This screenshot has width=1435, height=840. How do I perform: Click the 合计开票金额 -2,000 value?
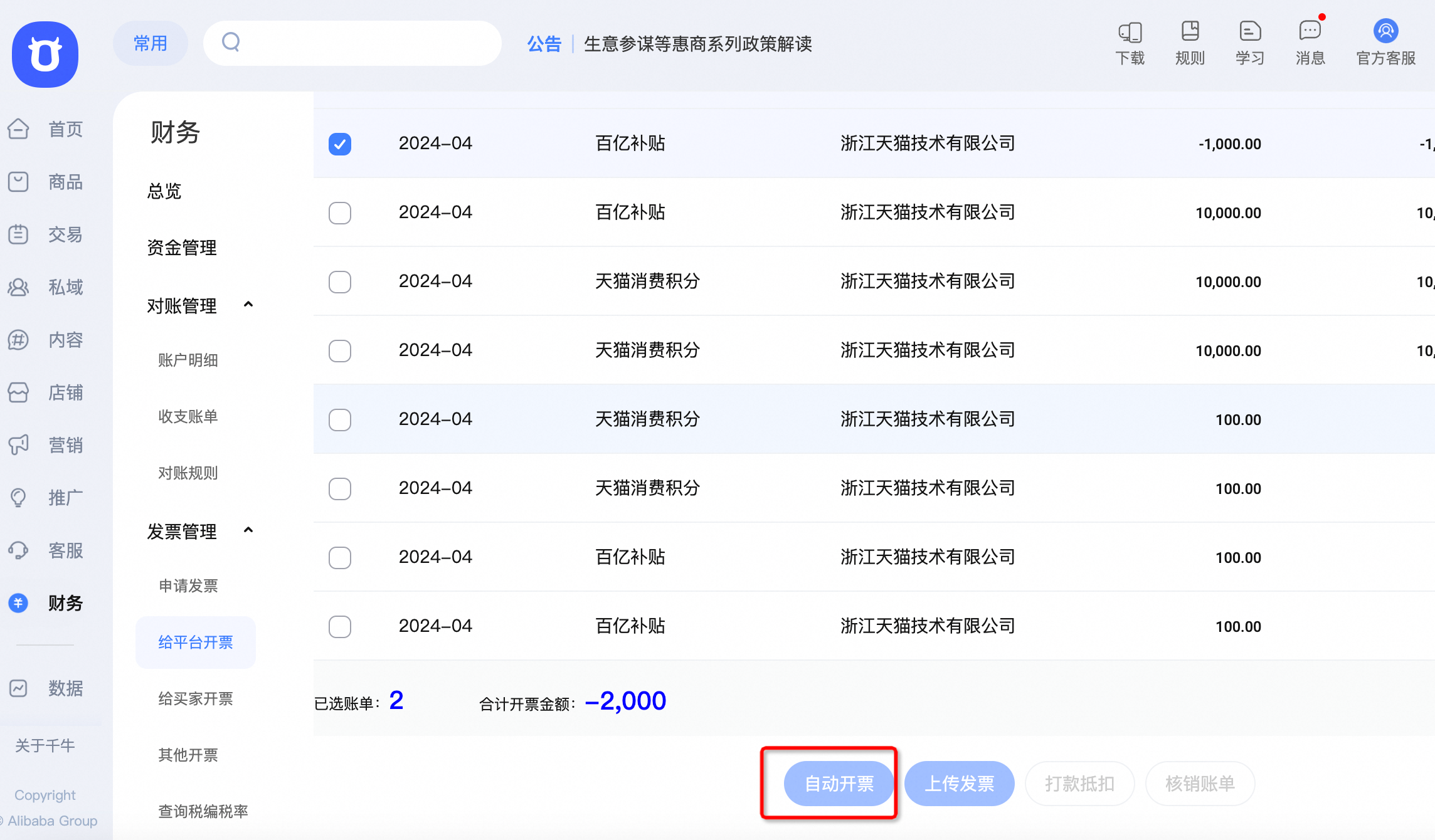point(625,701)
